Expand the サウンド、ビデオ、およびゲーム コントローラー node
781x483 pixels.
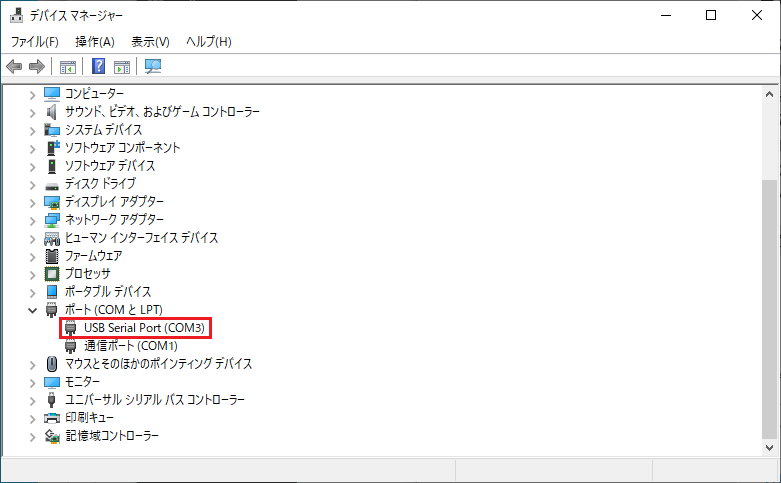[x=32, y=113]
